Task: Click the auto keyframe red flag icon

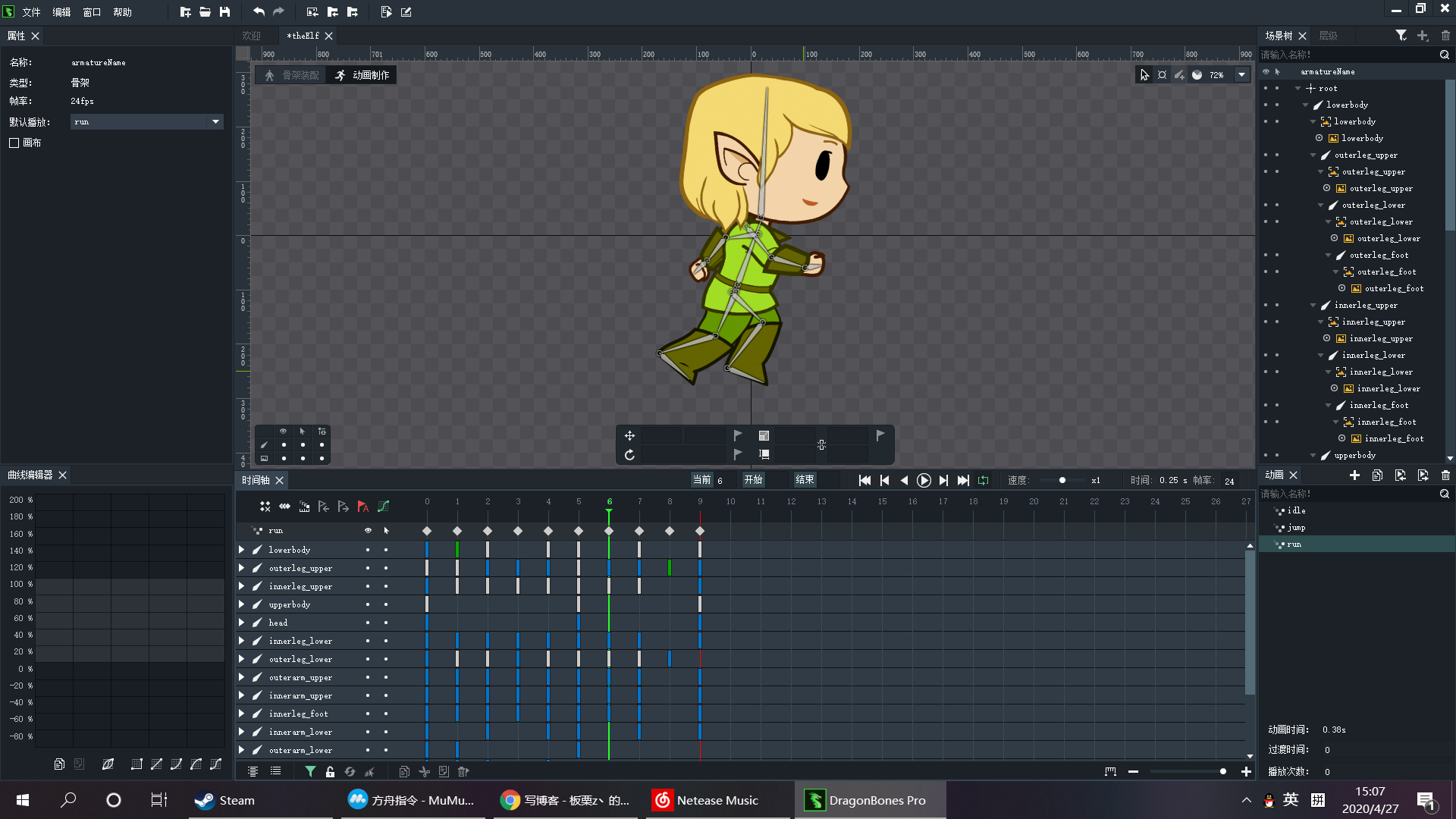Action: (363, 507)
